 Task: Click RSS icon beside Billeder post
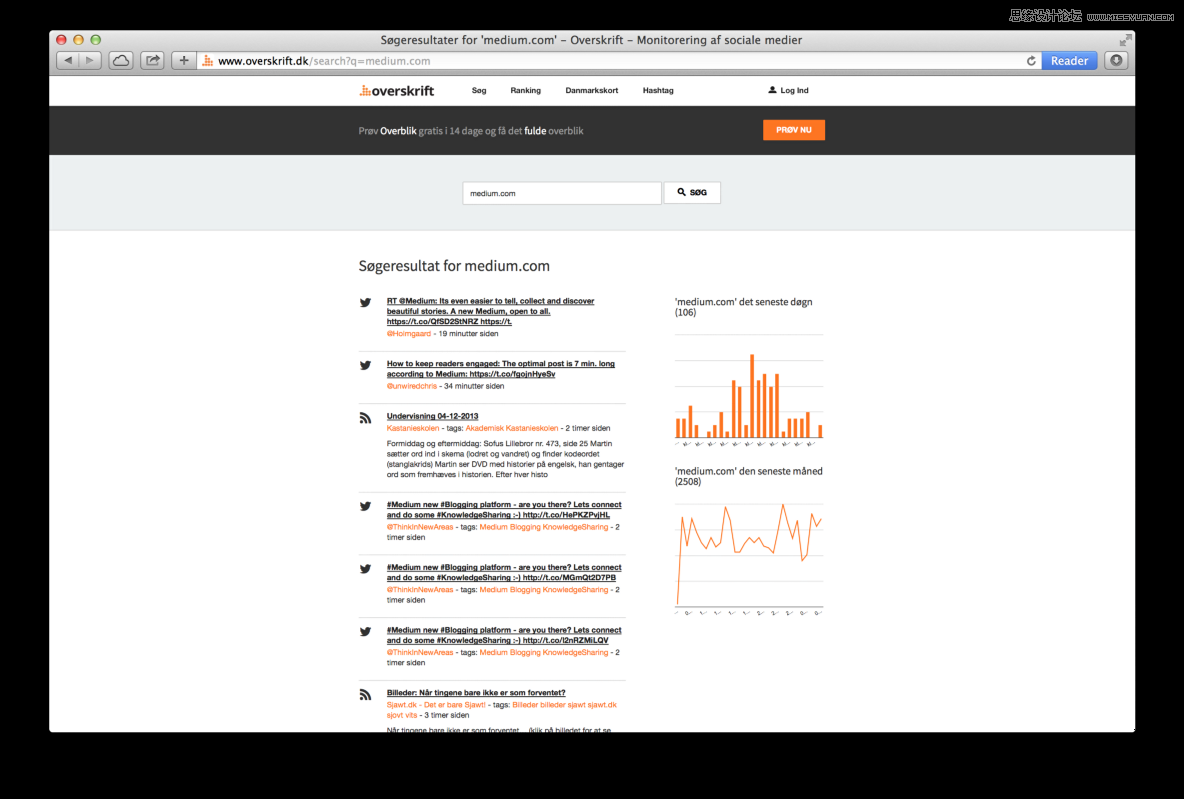pos(365,695)
